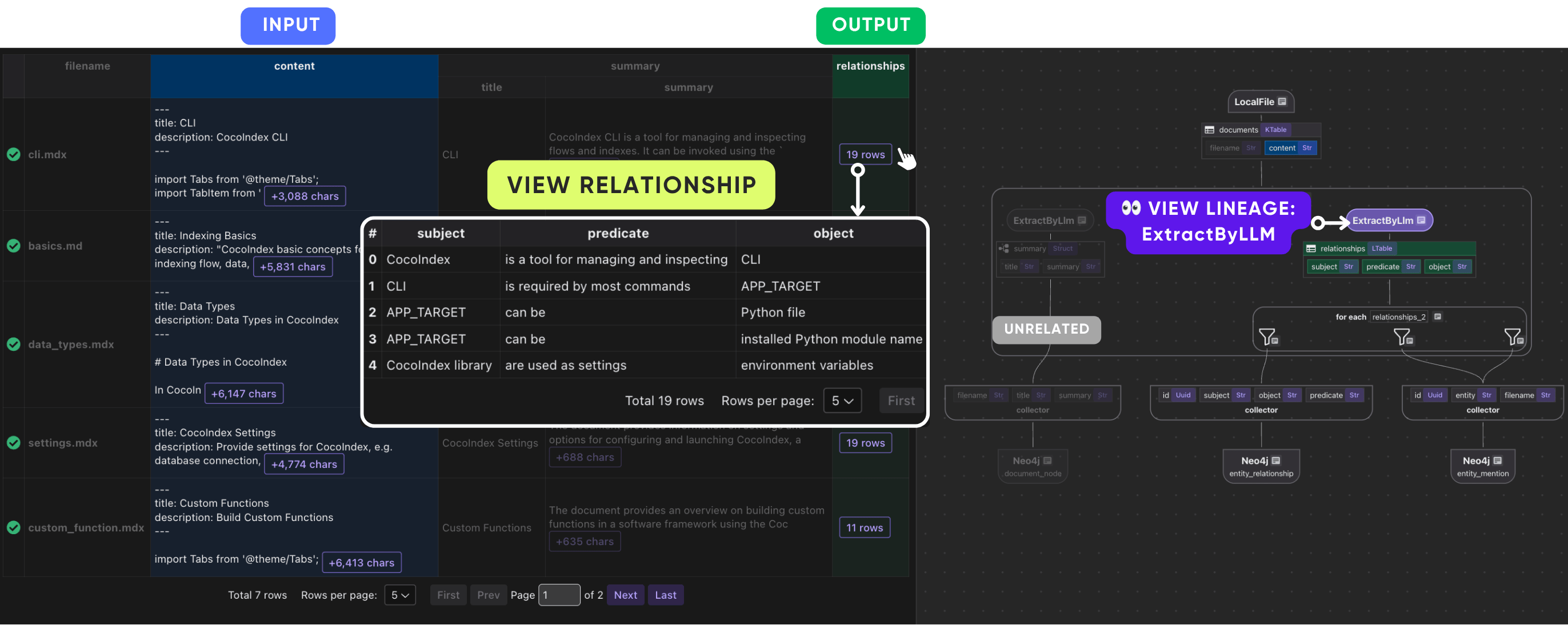Screen dimensions: 1568x625
Task: Click the First button in the main table pagination
Action: click(x=449, y=595)
